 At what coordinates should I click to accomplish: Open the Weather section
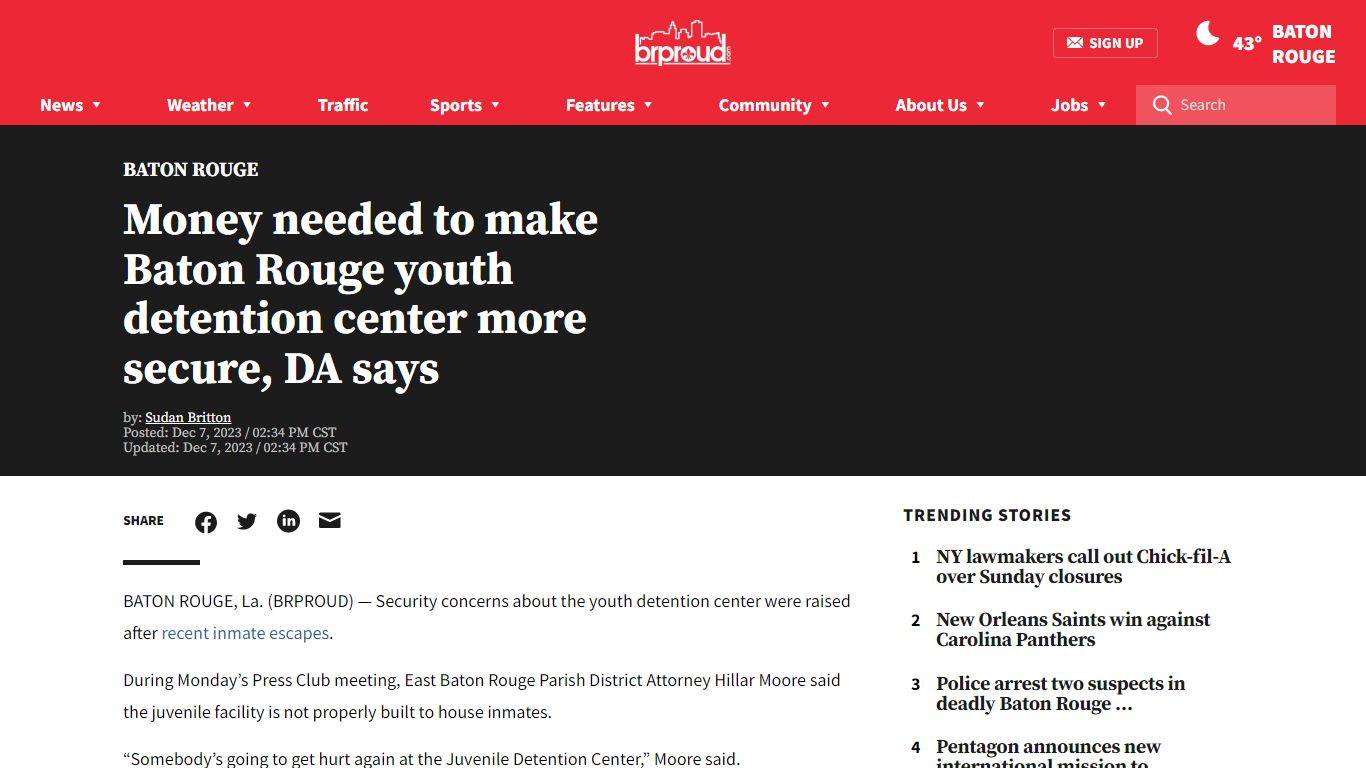coord(200,105)
